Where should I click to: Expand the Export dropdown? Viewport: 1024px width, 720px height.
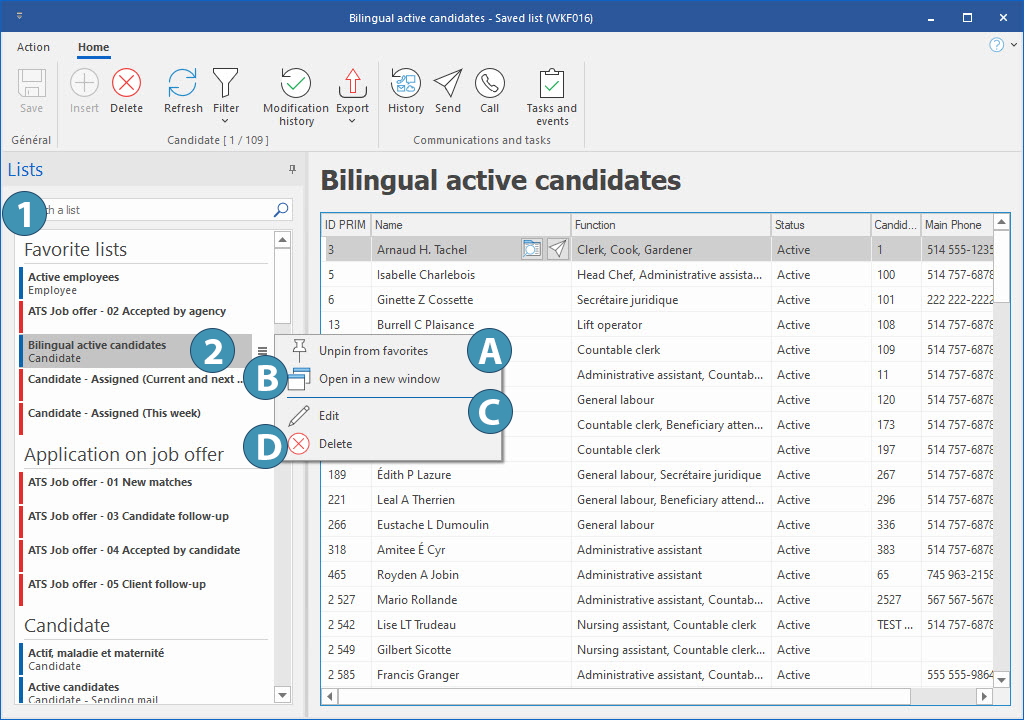(x=352, y=121)
